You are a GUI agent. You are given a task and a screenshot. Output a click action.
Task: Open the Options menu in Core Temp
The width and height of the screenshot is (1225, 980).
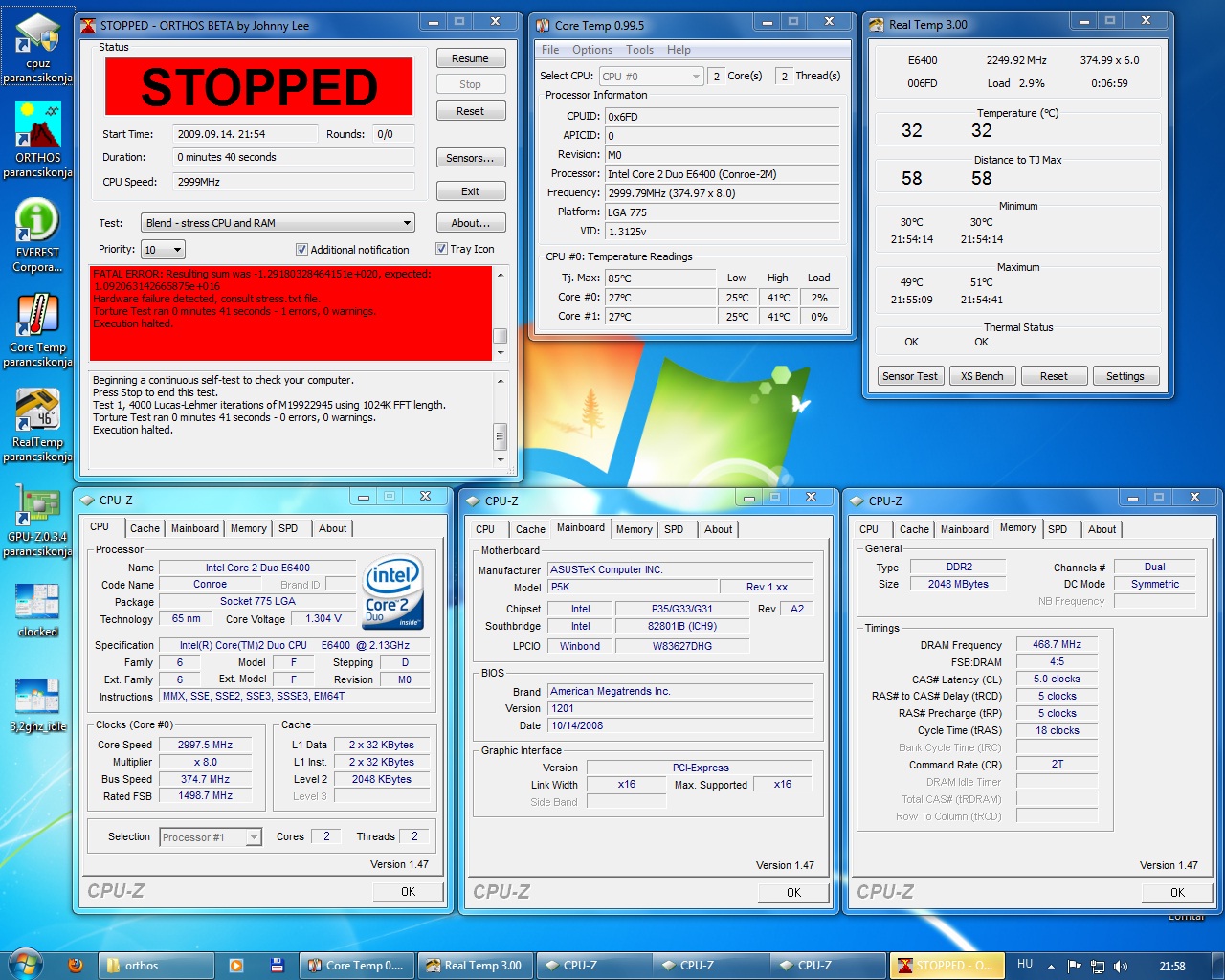coord(592,50)
